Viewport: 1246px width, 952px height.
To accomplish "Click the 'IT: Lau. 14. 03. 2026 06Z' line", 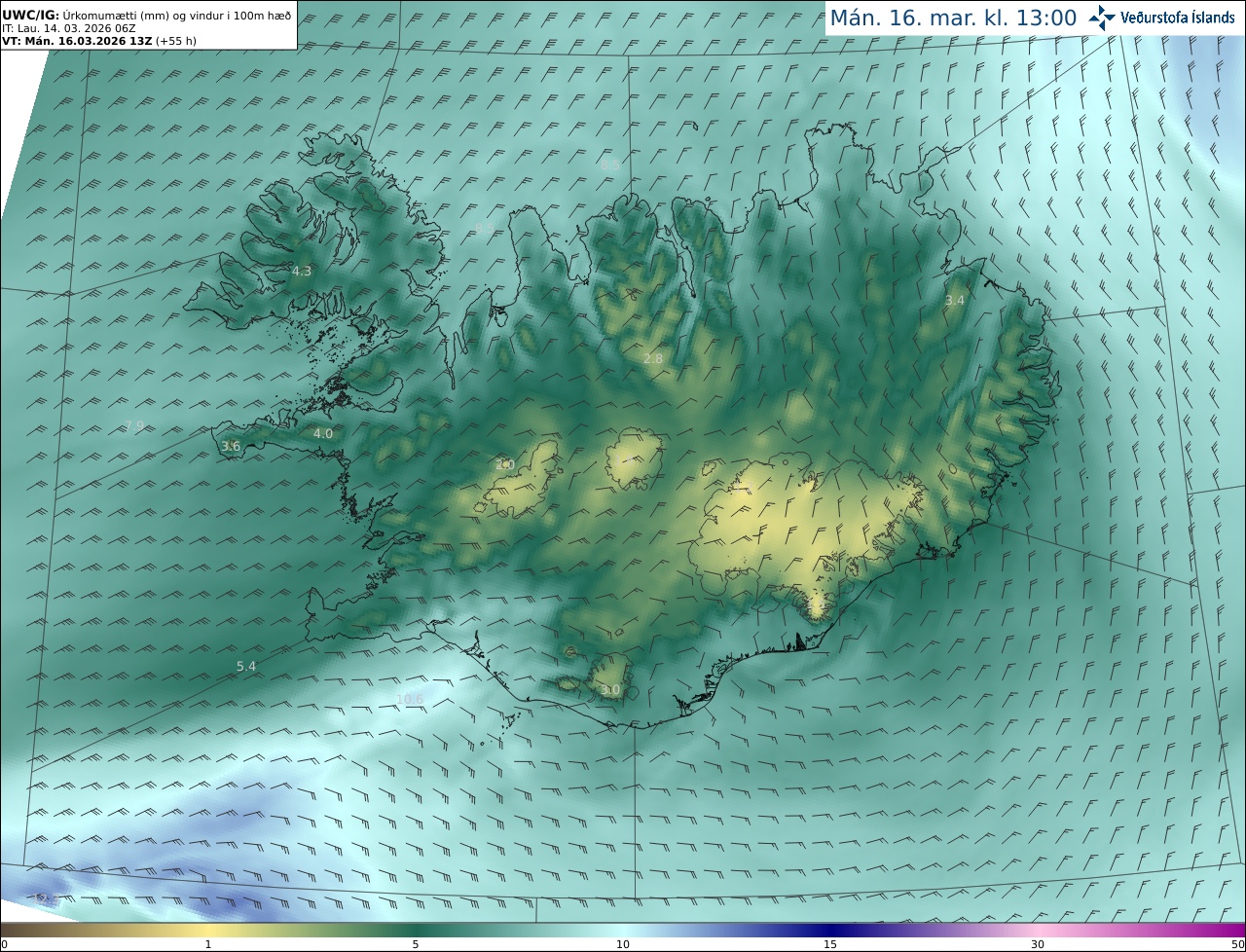I will (x=69, y=28).
